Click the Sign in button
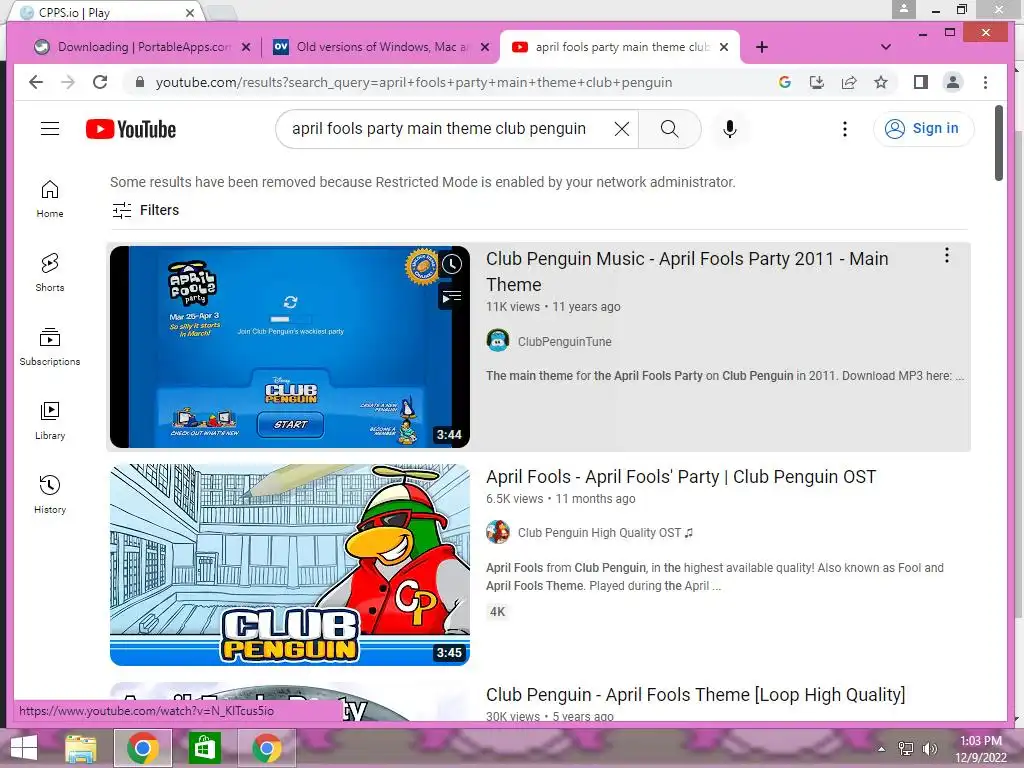Viewport: 1024px width, 768px height. coord(923,128)
